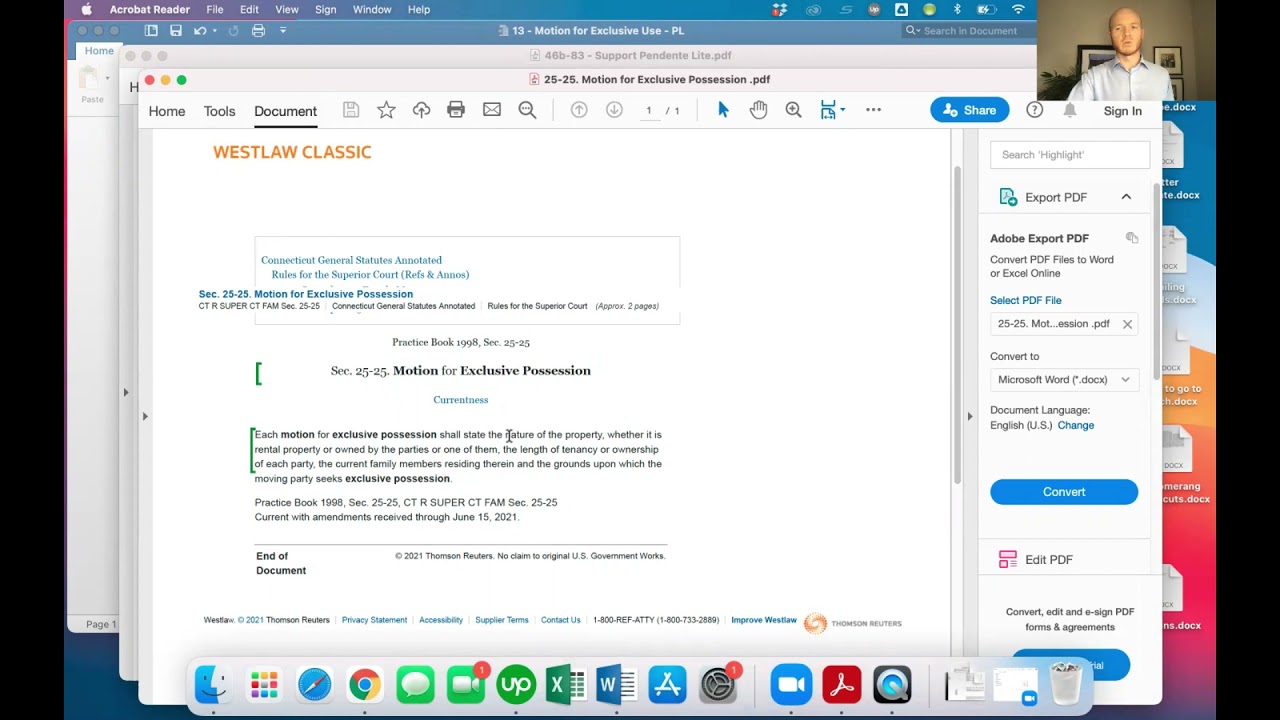This screenshot has width=1280, height=720.
Task: Click the Word window Search in Document field
Action: click(968, 31)
